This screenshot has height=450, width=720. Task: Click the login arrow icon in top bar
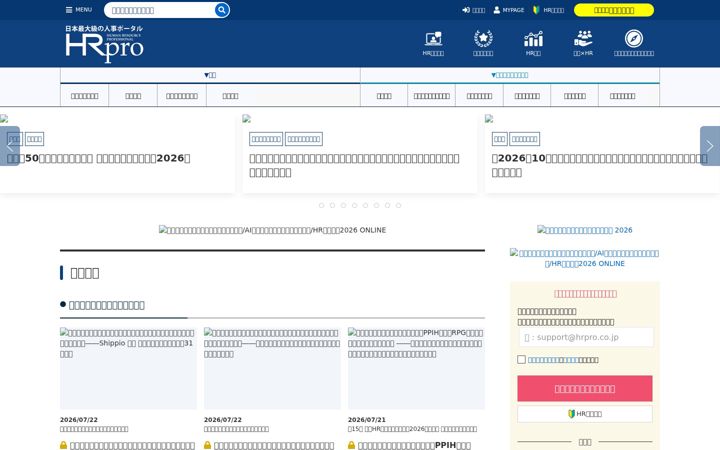466,10
